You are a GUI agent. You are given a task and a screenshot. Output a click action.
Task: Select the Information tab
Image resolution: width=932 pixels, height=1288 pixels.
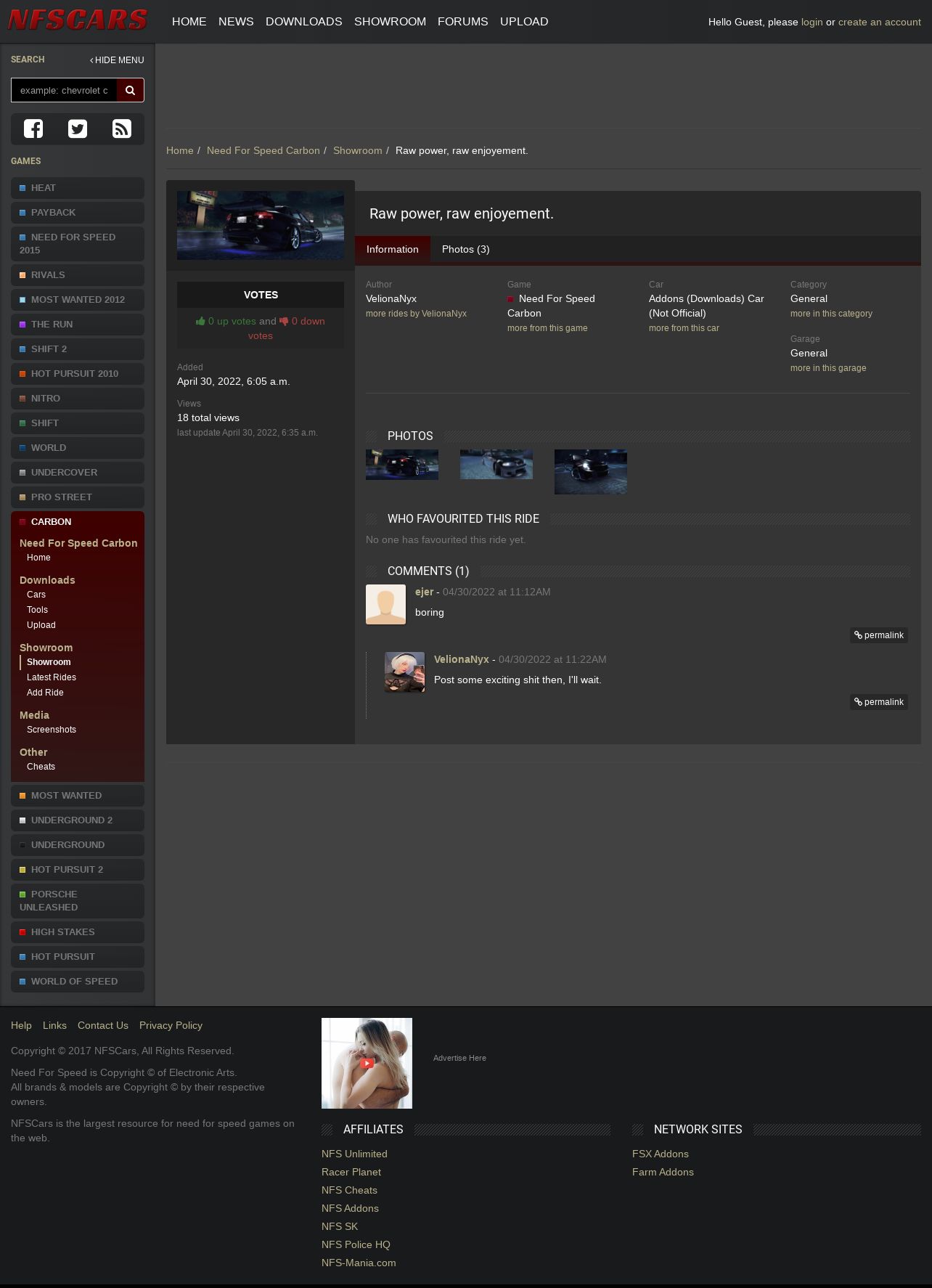(393, 249)
